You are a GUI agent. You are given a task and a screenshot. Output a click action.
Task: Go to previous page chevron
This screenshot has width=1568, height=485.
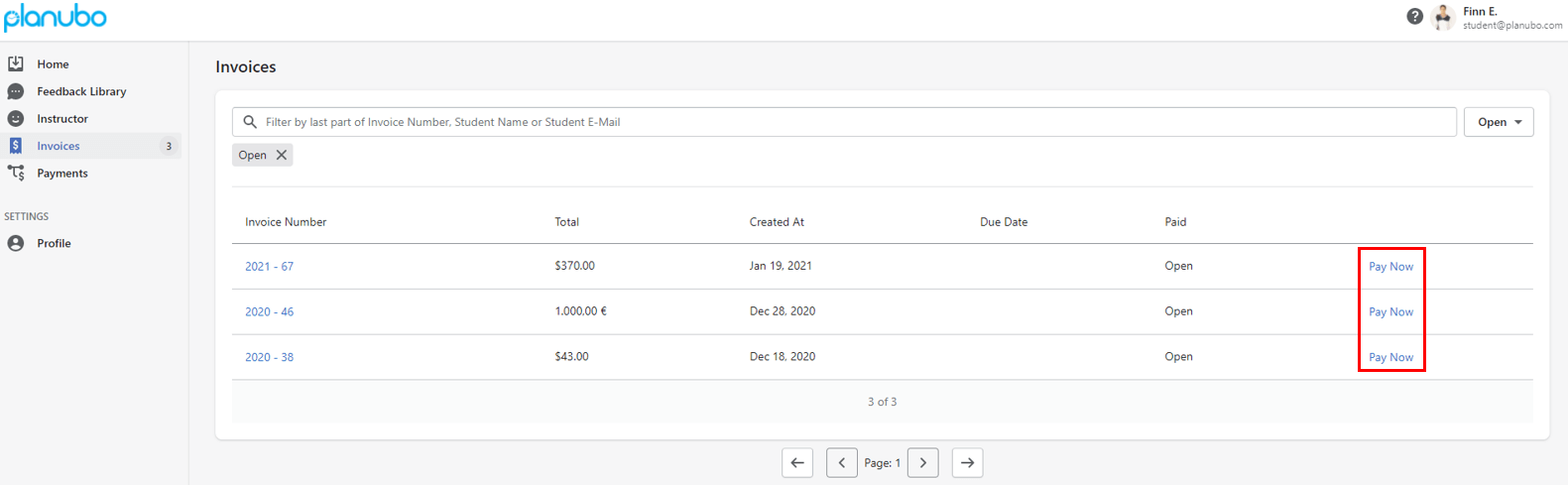[842, 463]
